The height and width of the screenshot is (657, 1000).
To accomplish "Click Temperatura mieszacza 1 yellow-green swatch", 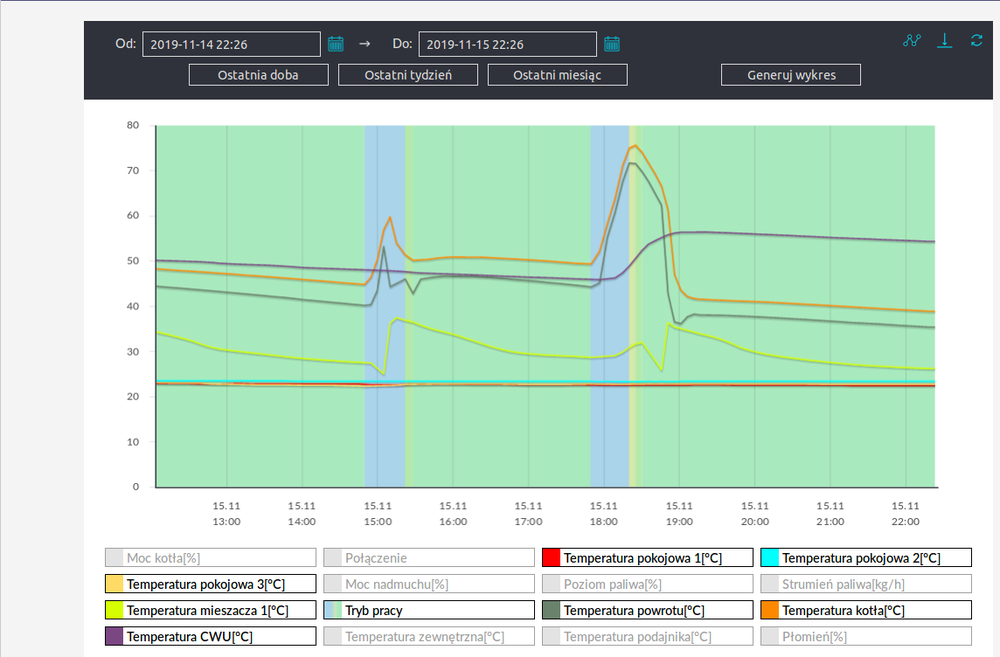I will [x=114, y=610].
